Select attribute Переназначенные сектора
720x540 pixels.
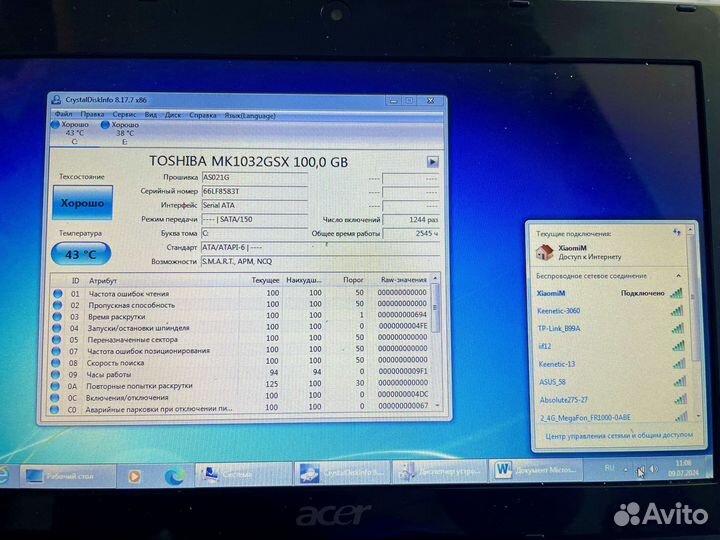[132, 340]
